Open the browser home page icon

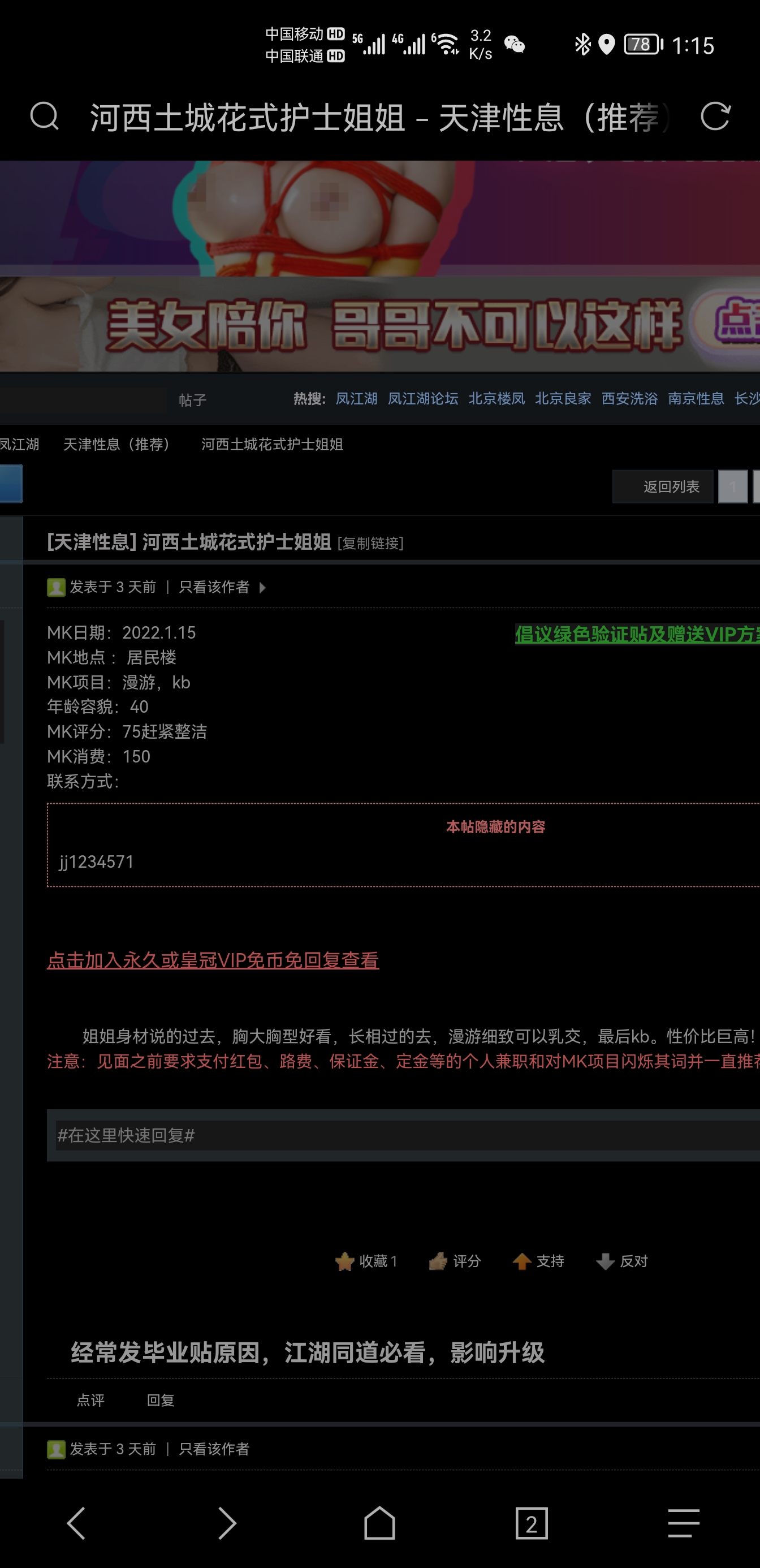pos(379,1523)
